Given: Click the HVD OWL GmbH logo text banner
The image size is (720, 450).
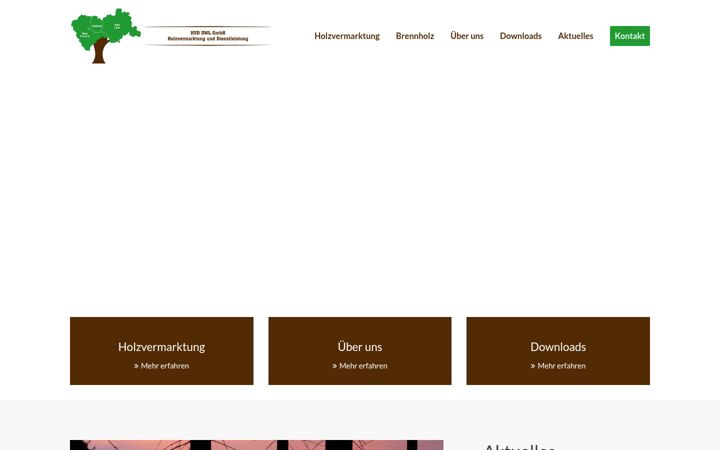Looking at the screenshot, I should coord(208,36).
